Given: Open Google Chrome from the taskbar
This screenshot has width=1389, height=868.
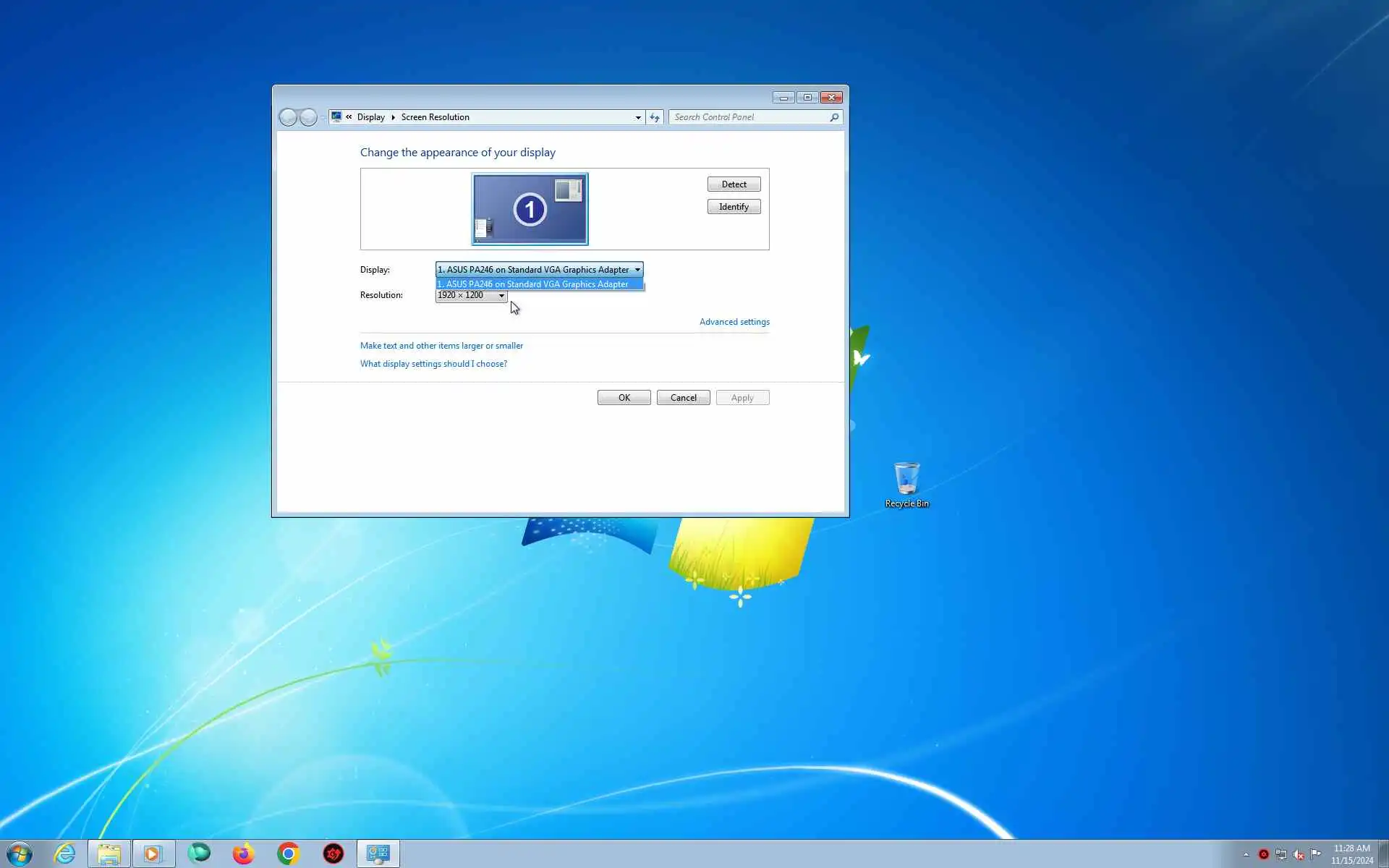Looking at the screenshot, I should [x=288, y=854].
